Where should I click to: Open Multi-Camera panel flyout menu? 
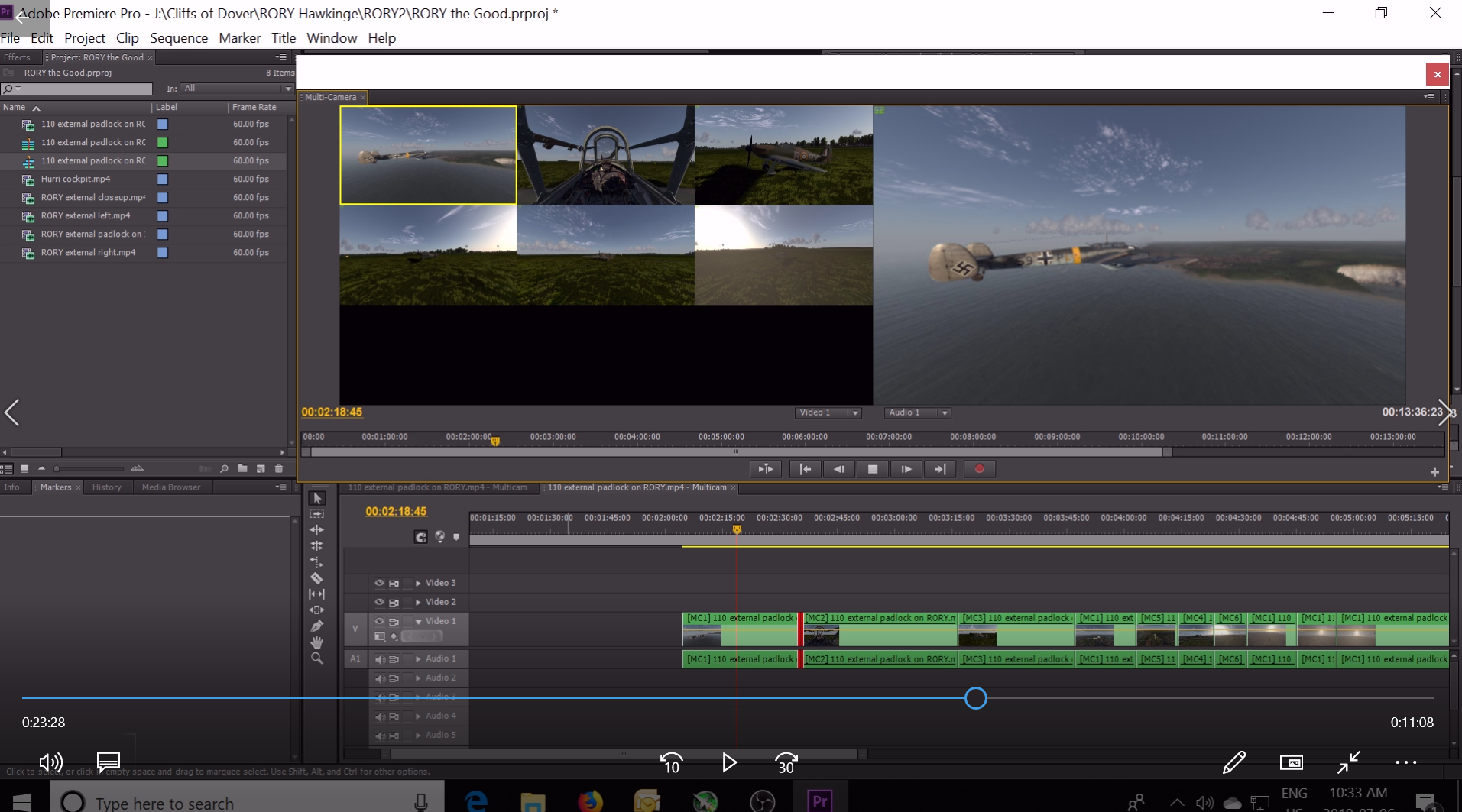click(x=1429, y=97)
